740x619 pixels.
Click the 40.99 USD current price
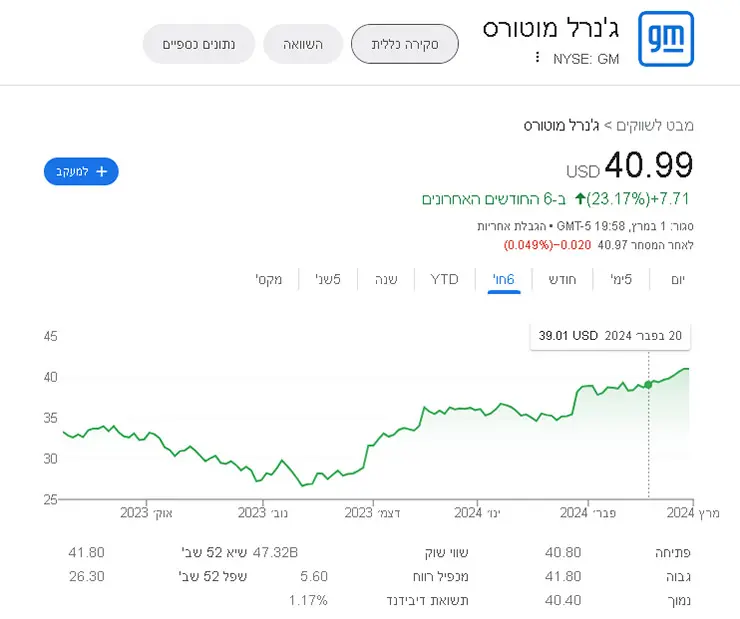(630, 165)
